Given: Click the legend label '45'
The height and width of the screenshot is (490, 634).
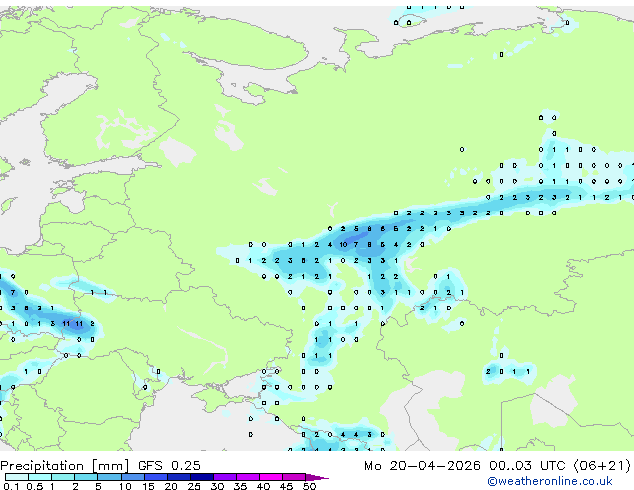Looking at the screenshot, I should tap(286, 486).
